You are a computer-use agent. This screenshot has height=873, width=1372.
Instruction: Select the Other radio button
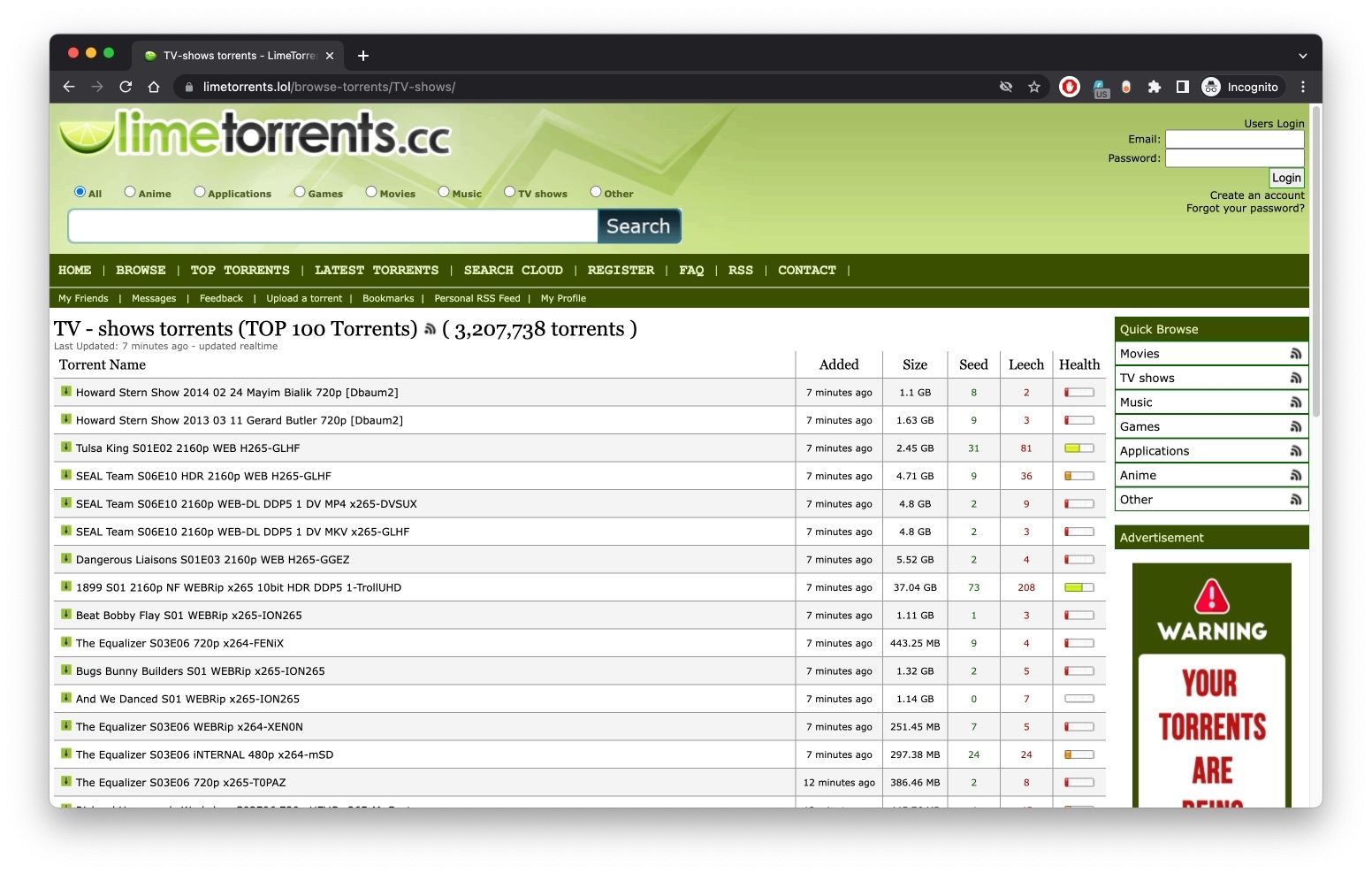(596, 192)
